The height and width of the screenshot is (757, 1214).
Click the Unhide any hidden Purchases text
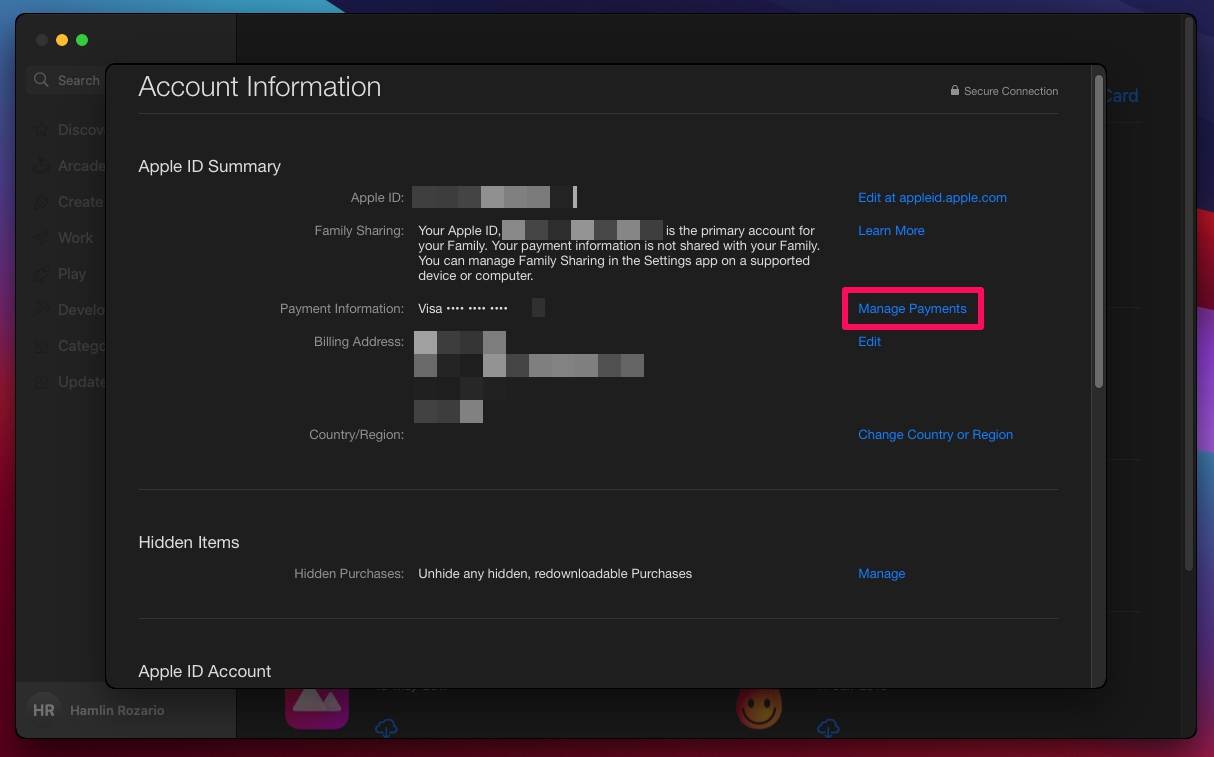[x=555, y=574]
